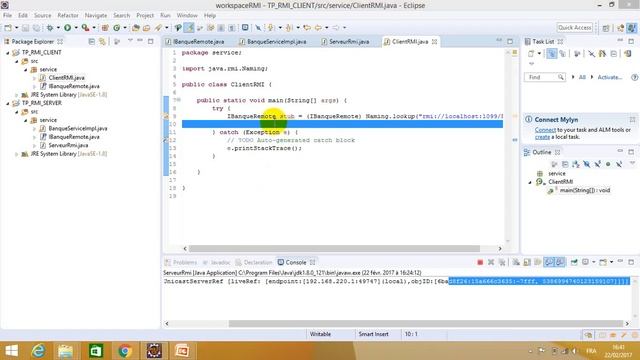Expand JRE System Library under TP_RMI_SERVER

(17, 154)
